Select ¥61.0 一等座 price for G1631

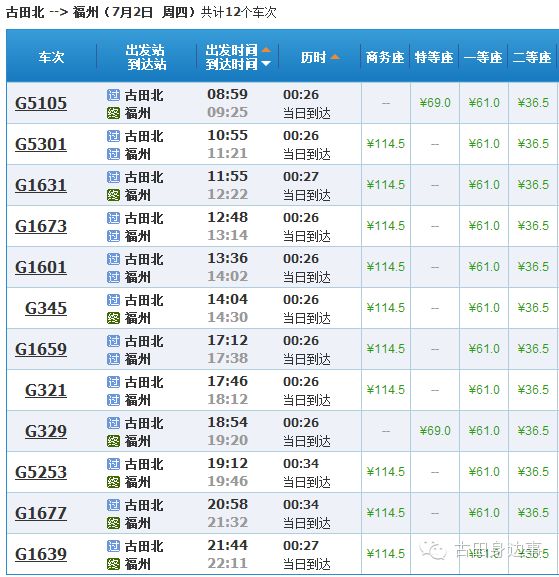pyautogui.click(x=484, y=185)
